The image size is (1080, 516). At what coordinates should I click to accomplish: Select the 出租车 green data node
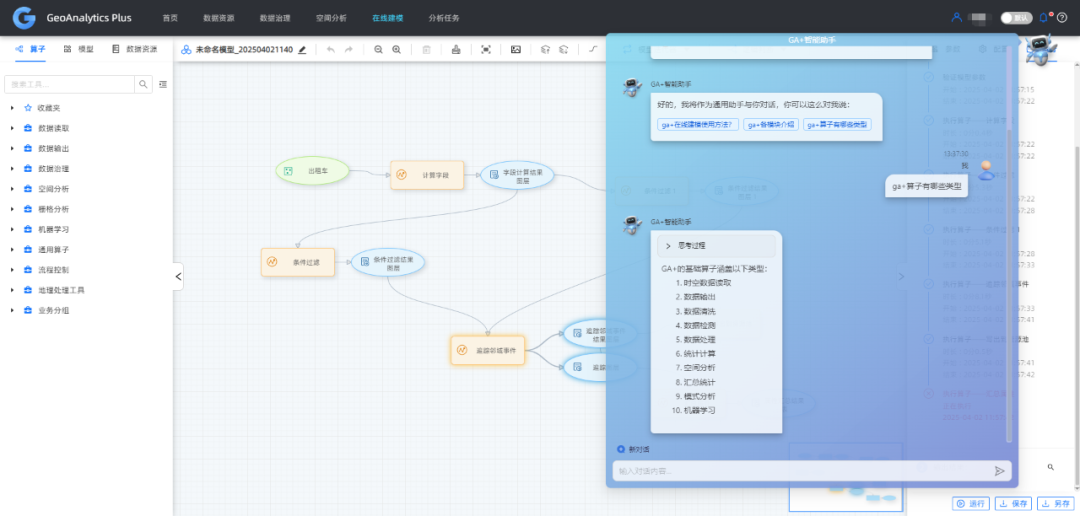(x=312, y=171)
